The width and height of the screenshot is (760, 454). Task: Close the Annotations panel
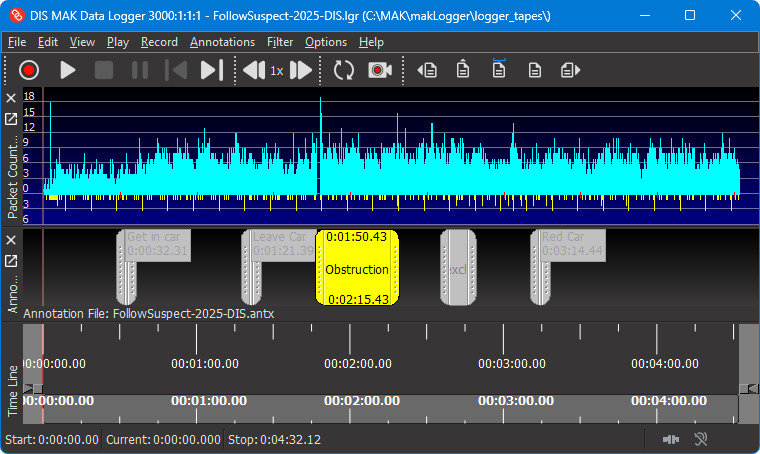click(11, 240)
